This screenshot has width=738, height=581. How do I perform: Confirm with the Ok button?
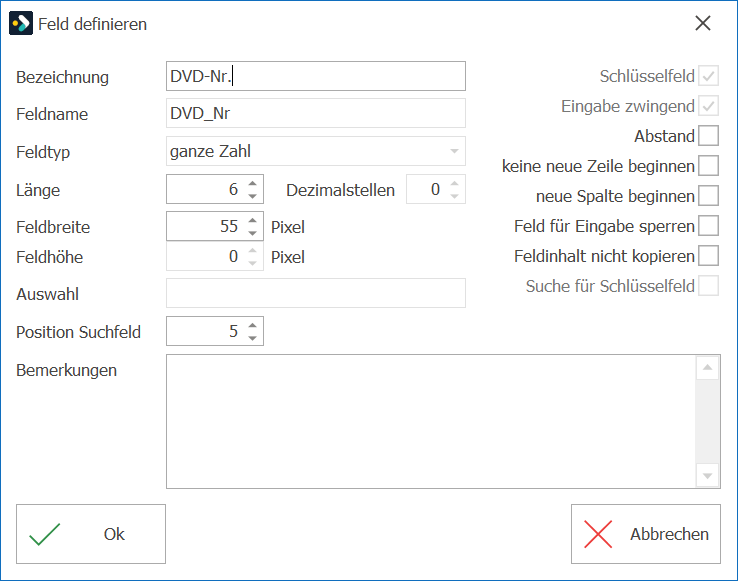click(91, 534)
